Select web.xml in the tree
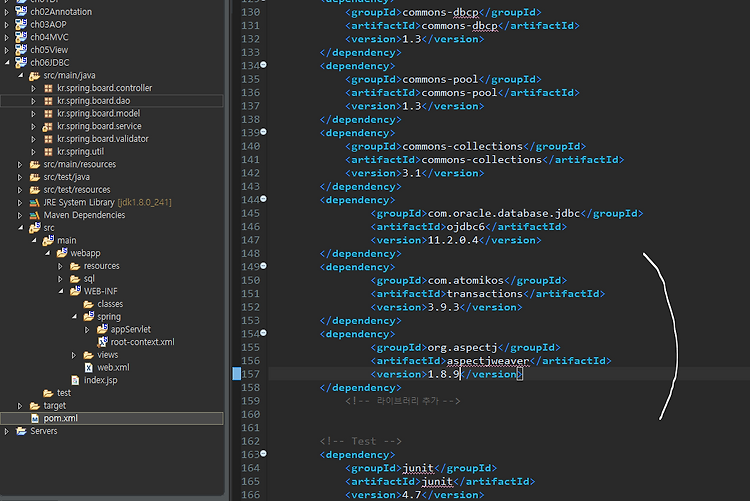 [113, 367]
